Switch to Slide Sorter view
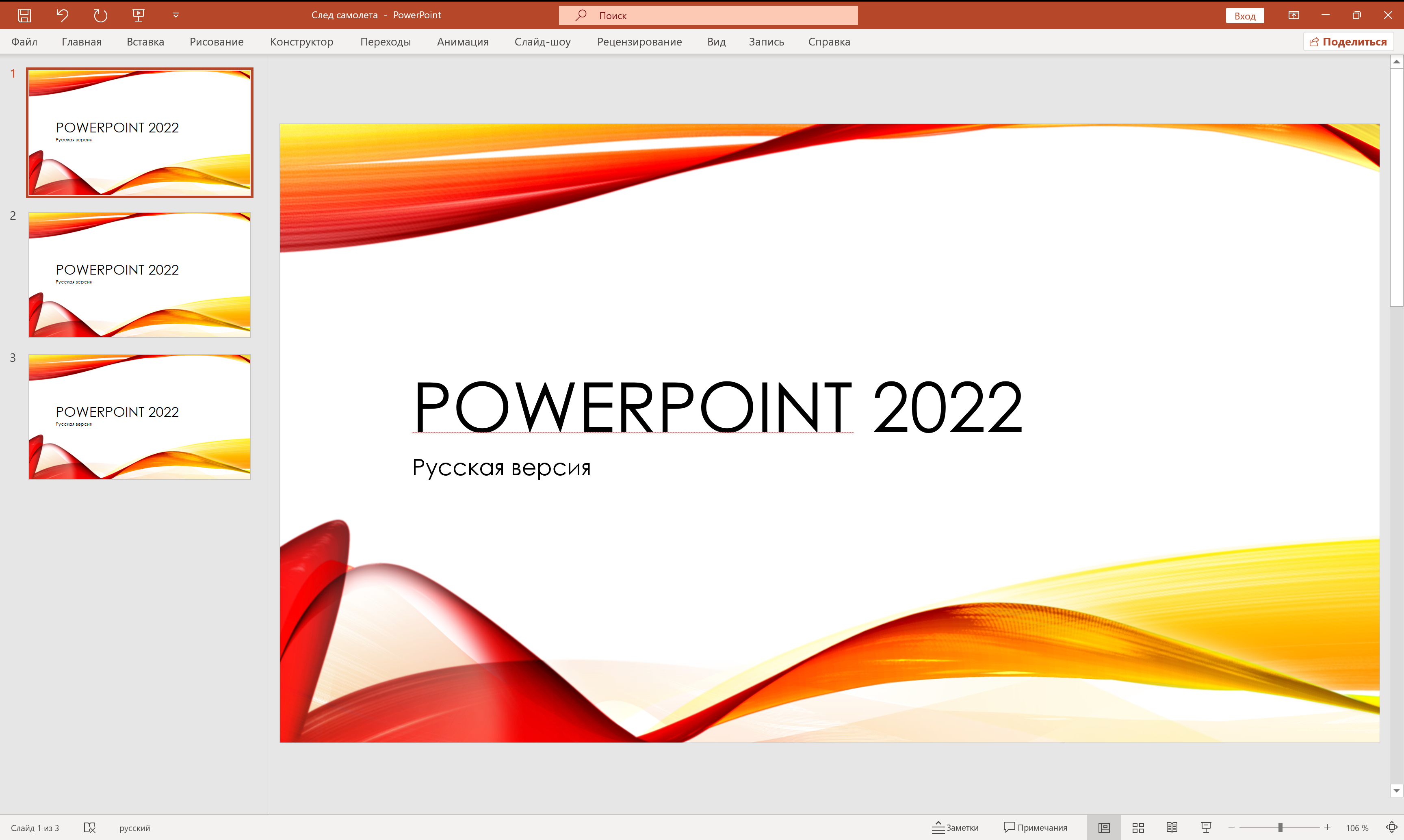 click(1137, 827)
